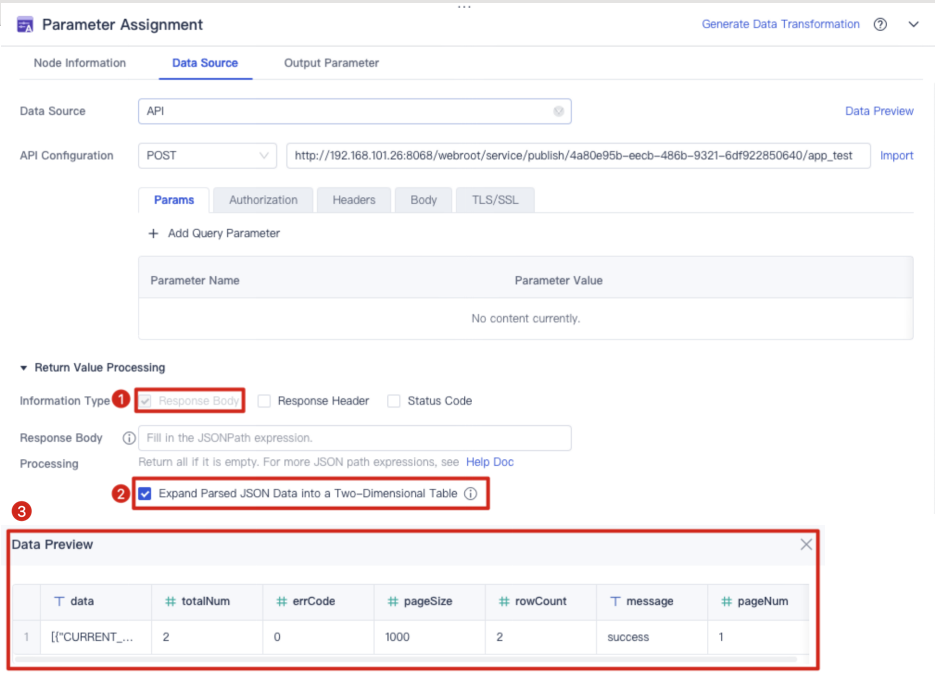Screen dimensions: 935x682
Task: Click the Parameter Assignment node icon
Action: point(26,25)
